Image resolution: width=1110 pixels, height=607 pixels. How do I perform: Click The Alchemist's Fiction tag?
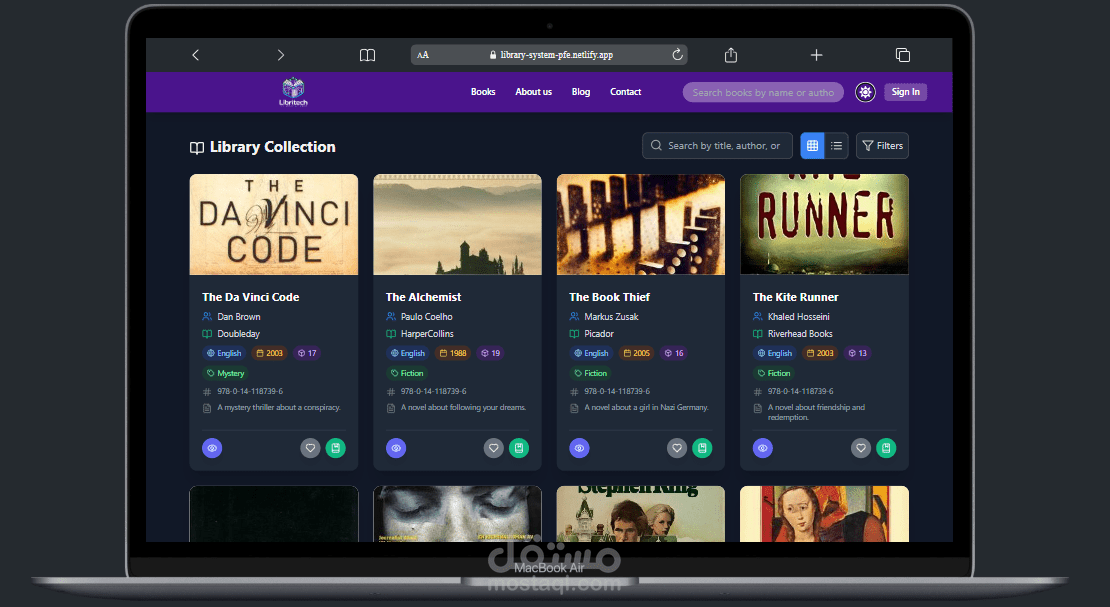407,373
